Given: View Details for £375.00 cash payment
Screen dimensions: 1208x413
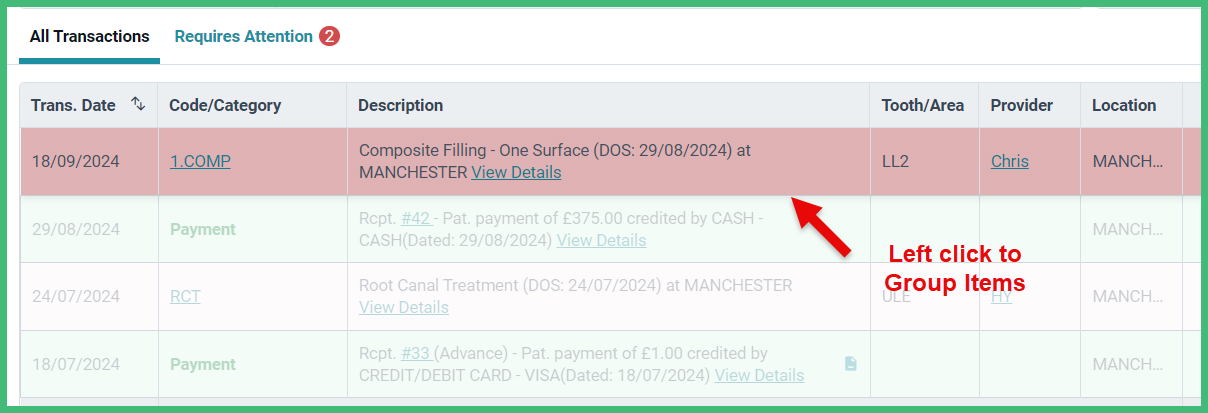Looking at the screenshot, I should point(601,240).
